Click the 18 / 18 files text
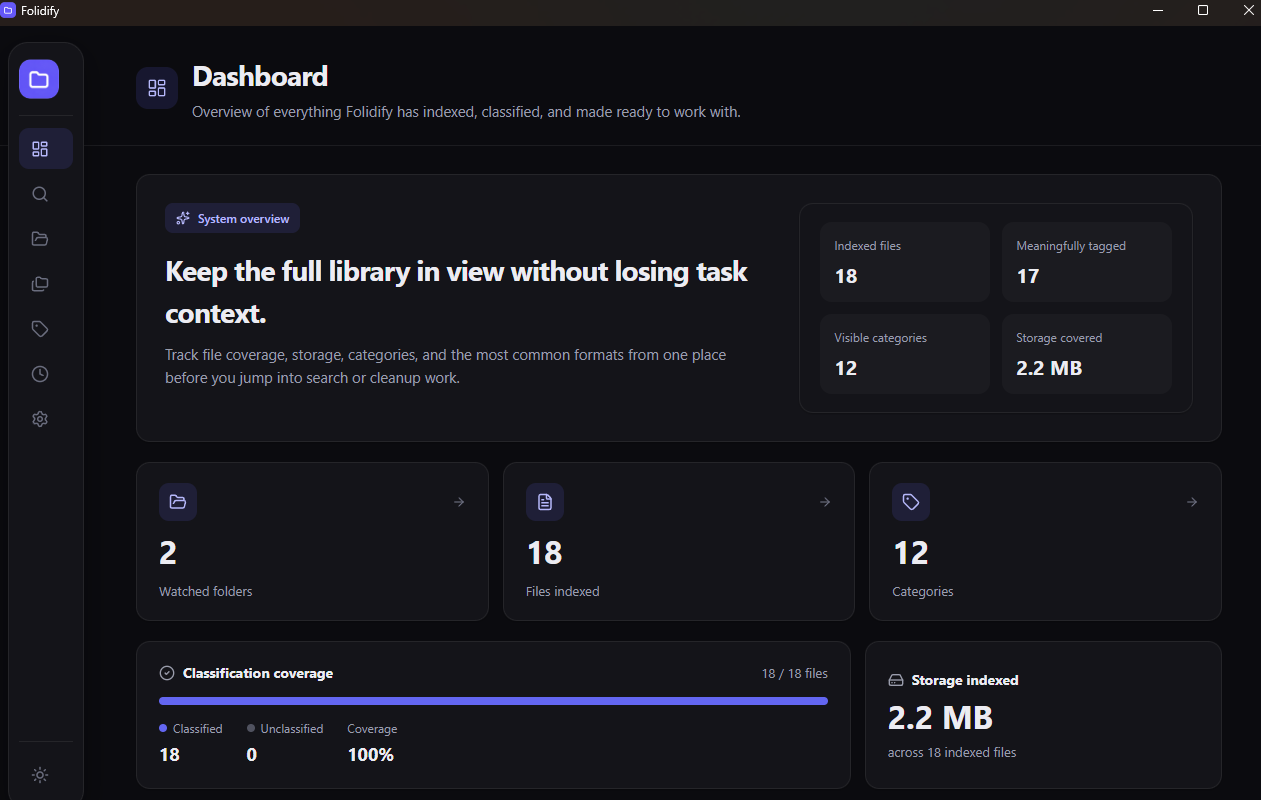Viewport: 1261px width, 800px height. [795, 673]
